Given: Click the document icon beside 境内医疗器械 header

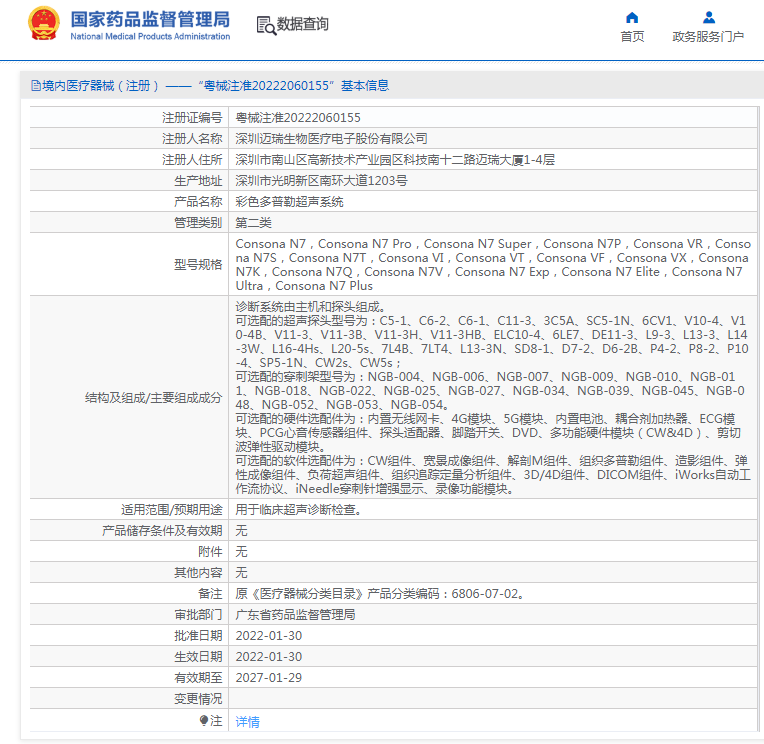Looking at the screenshot, I should (35, 86).
